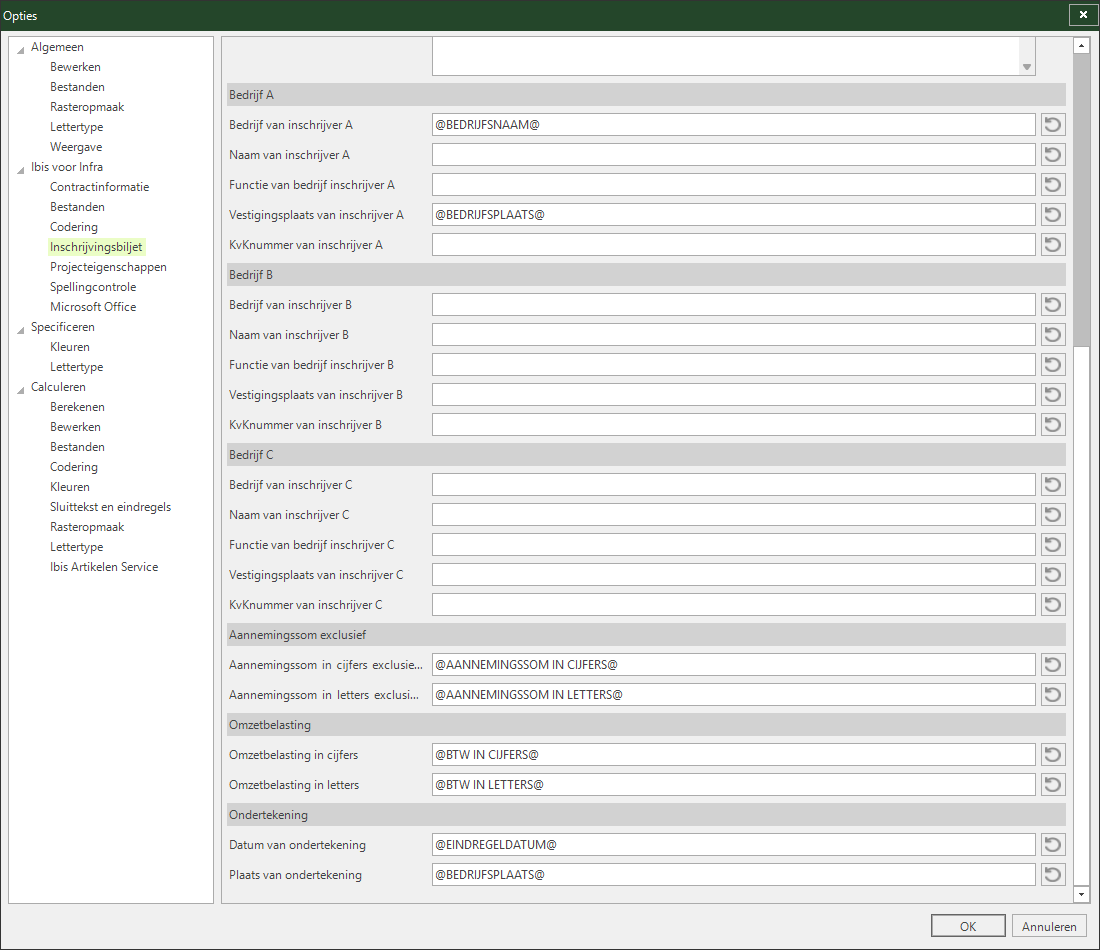
Task: Reset Omzetbelasting in letters value
Action: 1052,784
